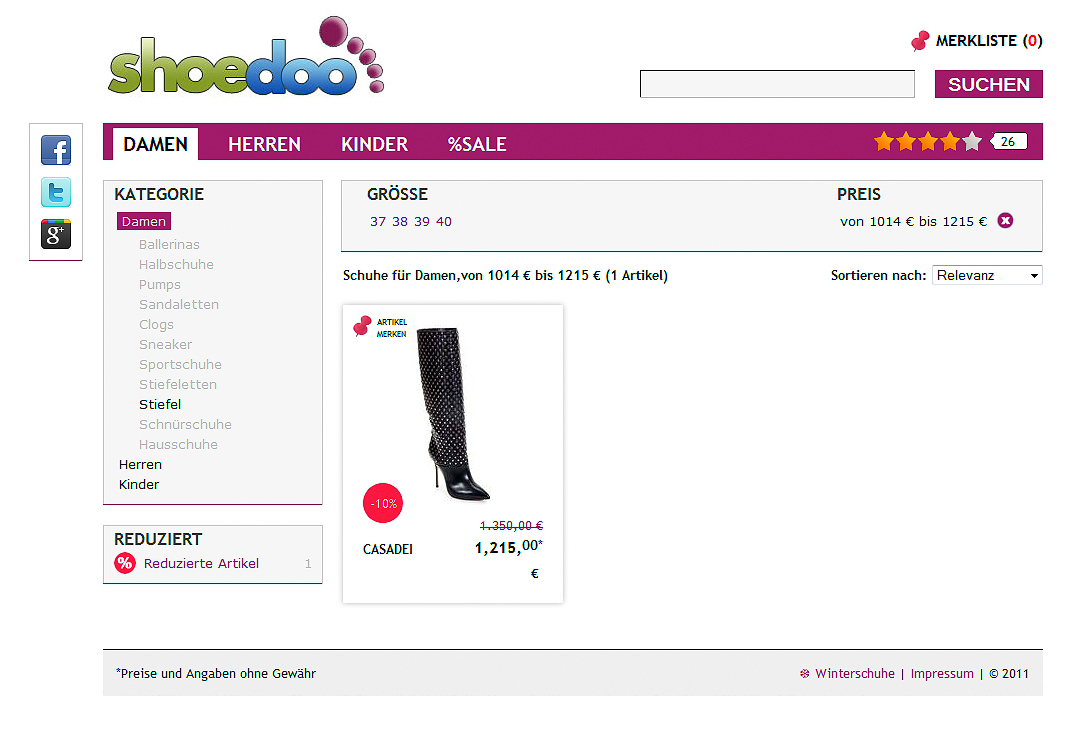
Task: Select the Herren tab
Action: click(x=264, y=144)
